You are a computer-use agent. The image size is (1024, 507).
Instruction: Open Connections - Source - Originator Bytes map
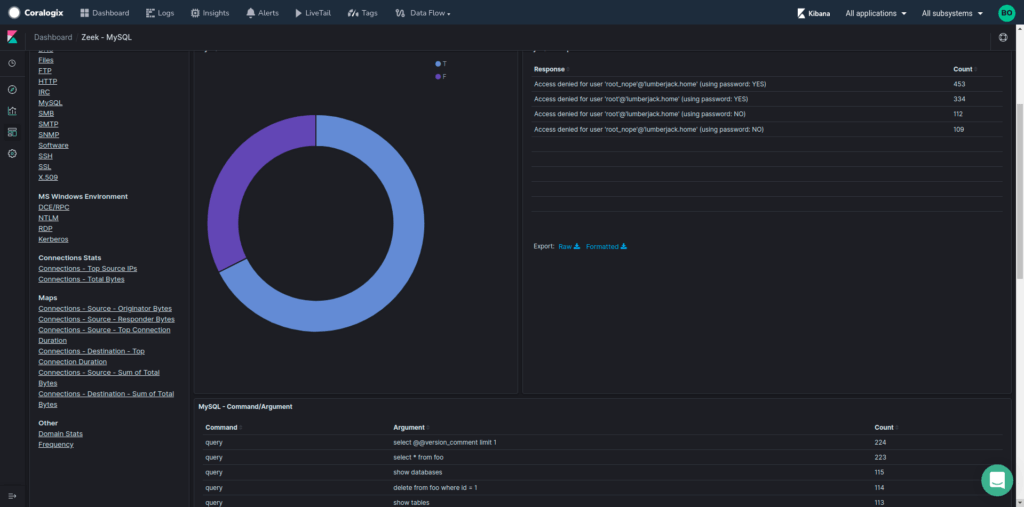click(105, 308)
